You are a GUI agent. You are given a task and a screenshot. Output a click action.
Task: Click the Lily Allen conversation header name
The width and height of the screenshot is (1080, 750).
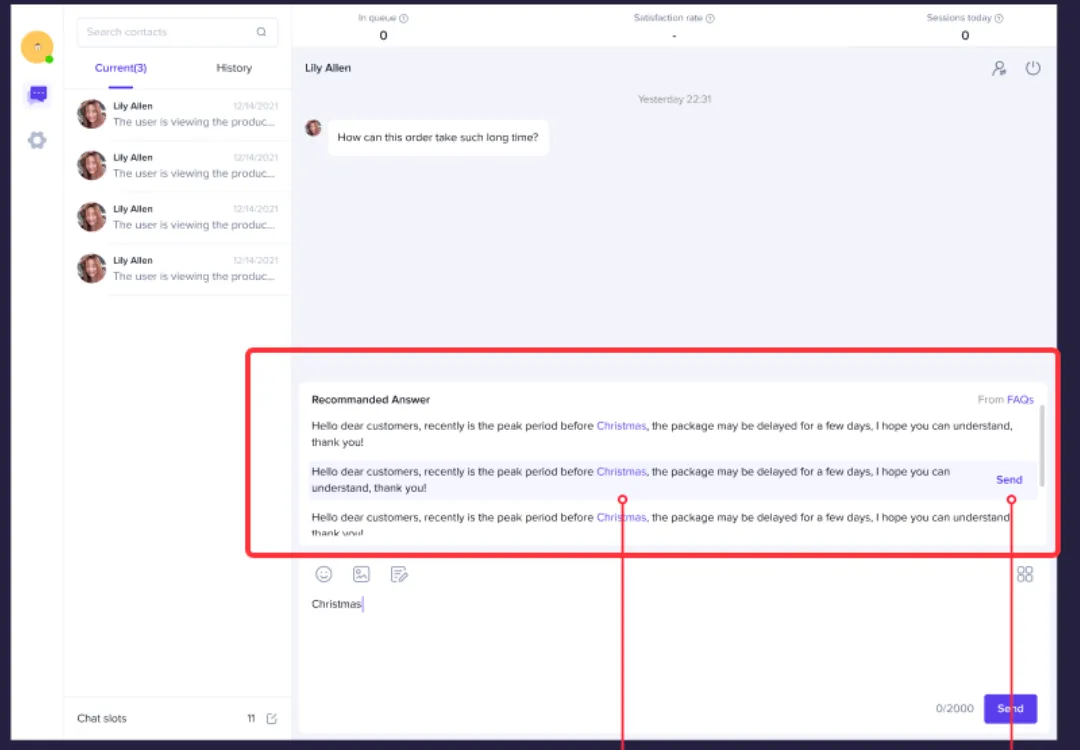[328, 67]
